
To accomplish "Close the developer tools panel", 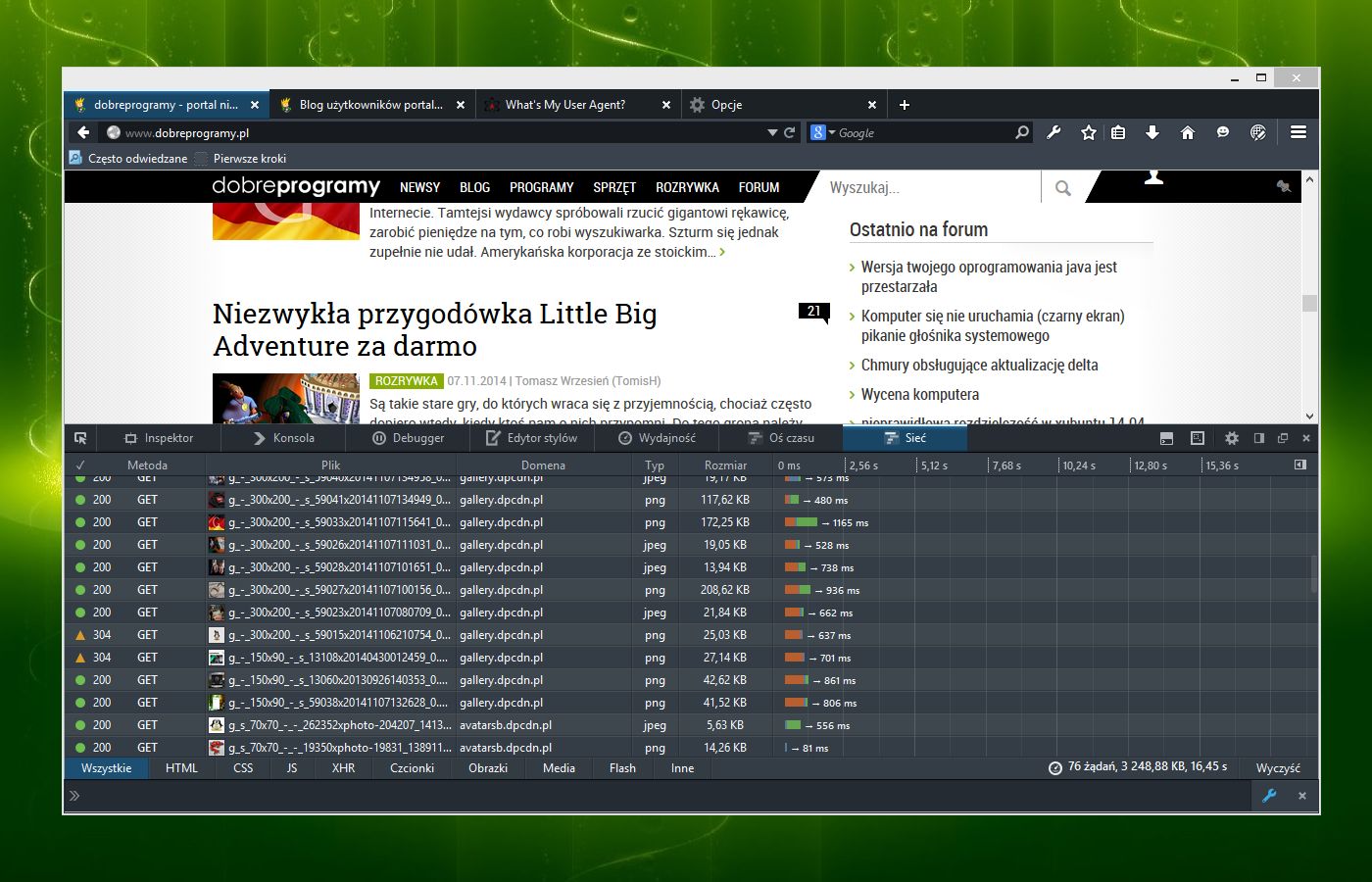I will [1306, 438].
